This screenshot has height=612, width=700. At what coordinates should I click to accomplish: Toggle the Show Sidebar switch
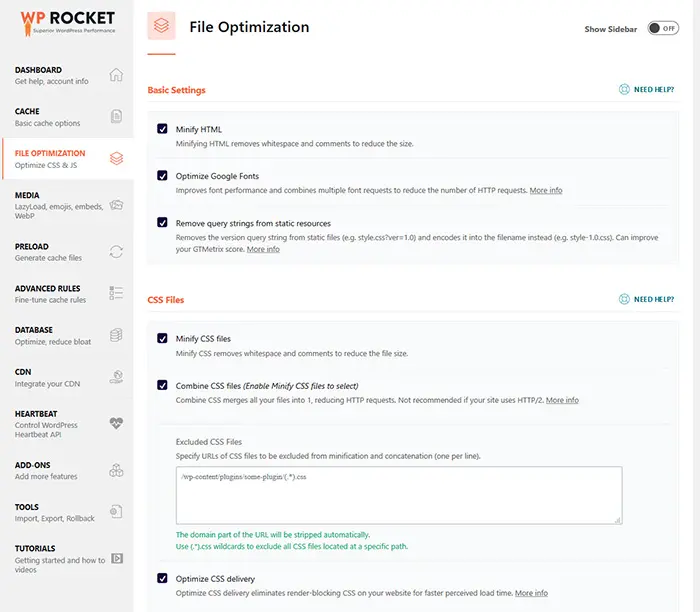point(663,28)
